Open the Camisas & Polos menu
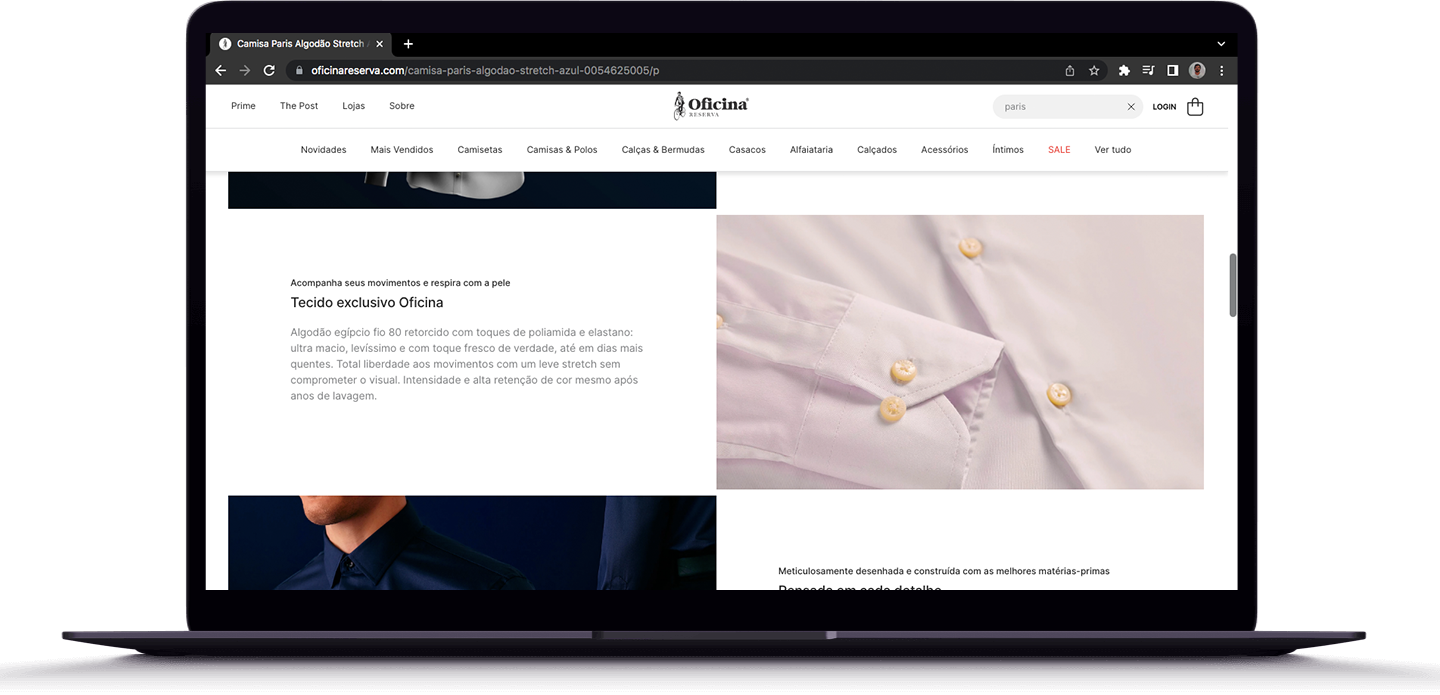 tap(562, 150)
